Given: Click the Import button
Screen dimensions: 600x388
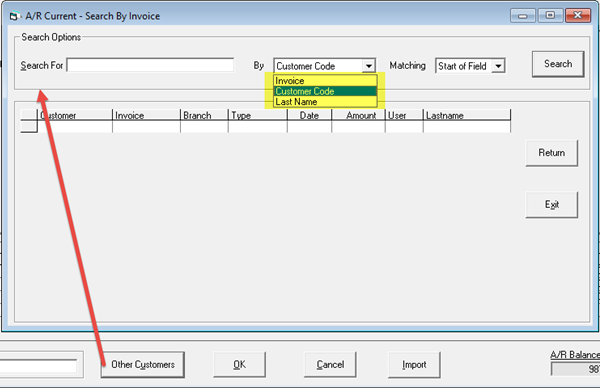Looking at the screenshot, I should [x=414, y=365].
